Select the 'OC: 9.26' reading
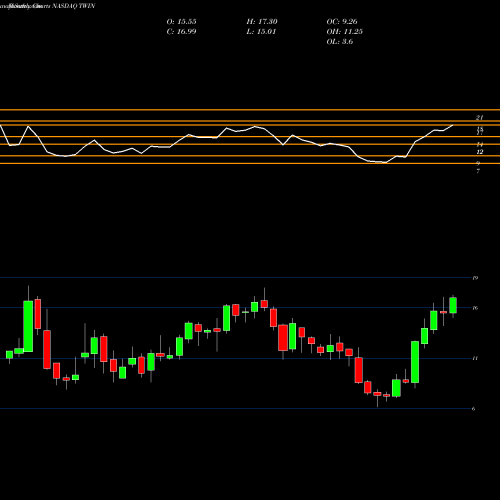The width and height of the screenshot is (500, 500). (x=342, y=22)
